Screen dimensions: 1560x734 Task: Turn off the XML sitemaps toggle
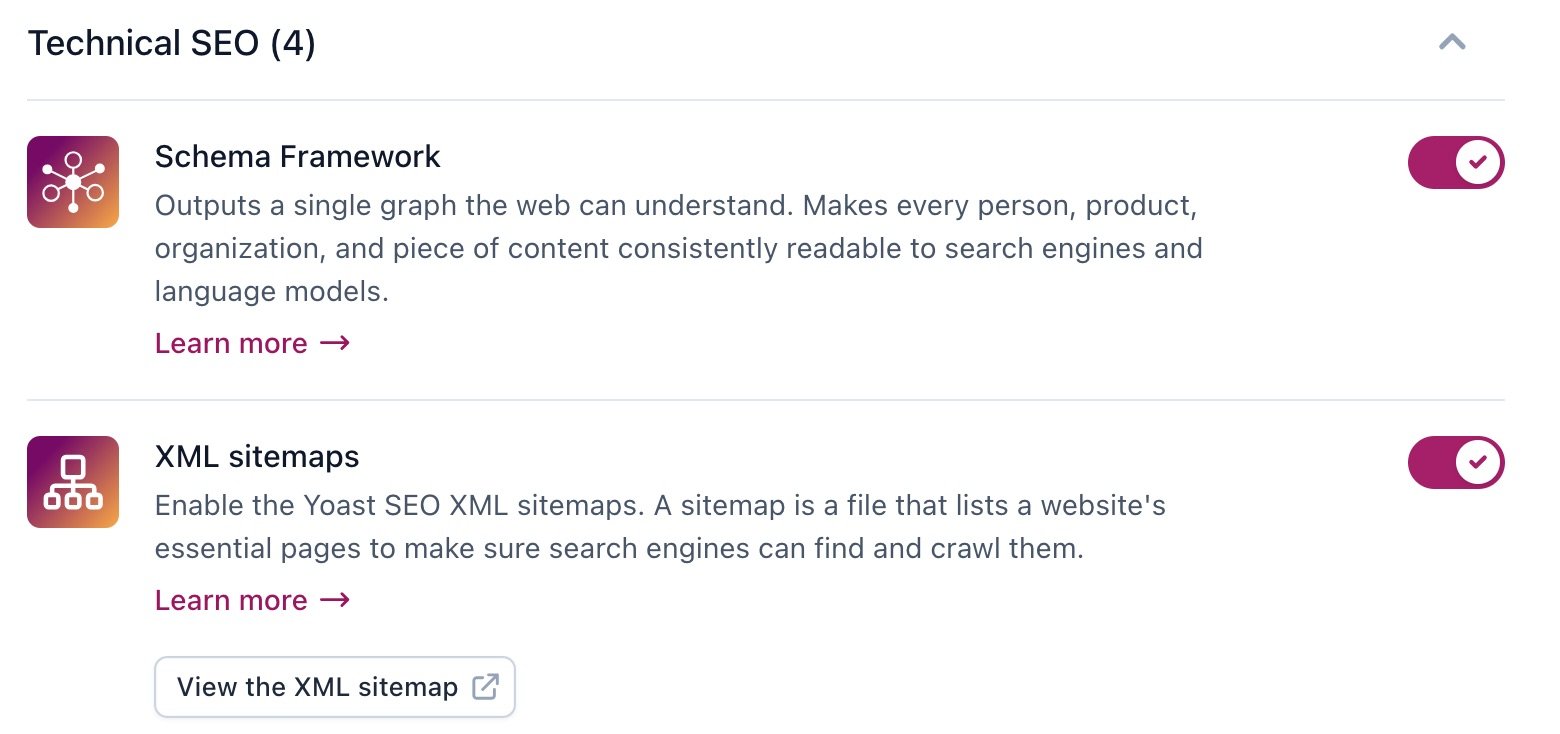coord(1456,462)
